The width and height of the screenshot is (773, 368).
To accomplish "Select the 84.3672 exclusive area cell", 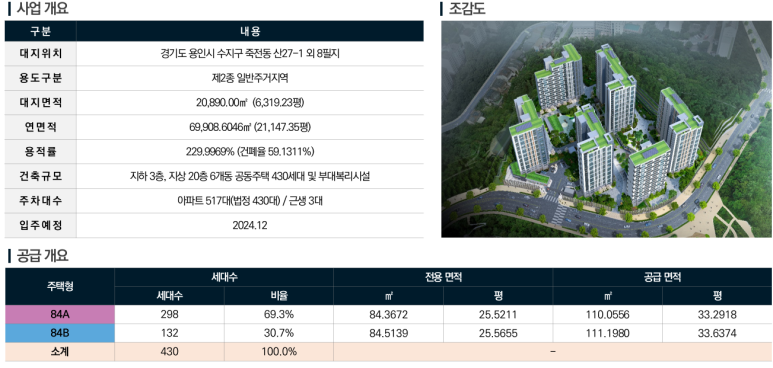I will (388, 315).
